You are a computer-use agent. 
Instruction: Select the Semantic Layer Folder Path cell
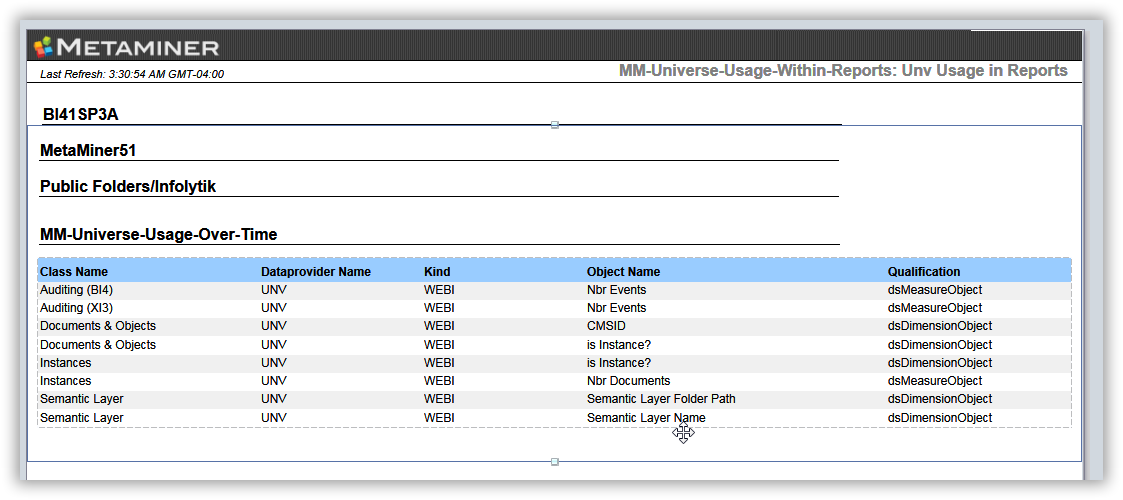661,399
